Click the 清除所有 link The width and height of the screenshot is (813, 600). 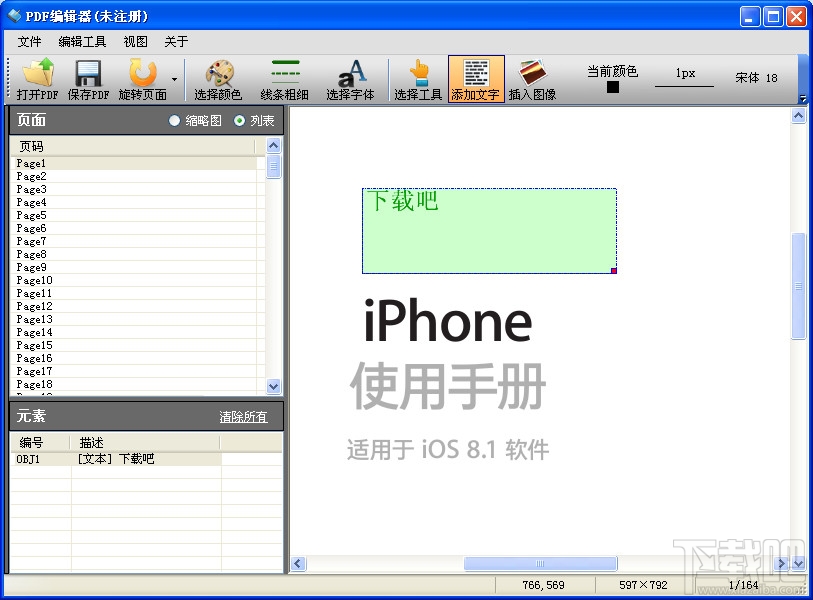243,416
